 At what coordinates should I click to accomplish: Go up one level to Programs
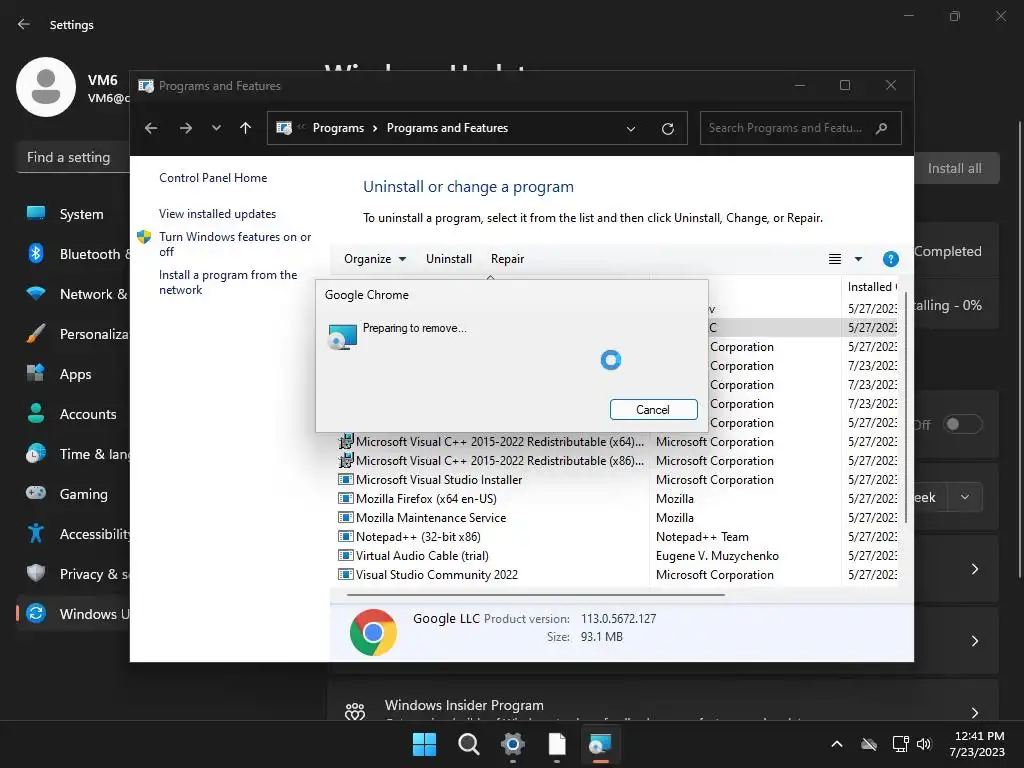click(x=246, y=128)
